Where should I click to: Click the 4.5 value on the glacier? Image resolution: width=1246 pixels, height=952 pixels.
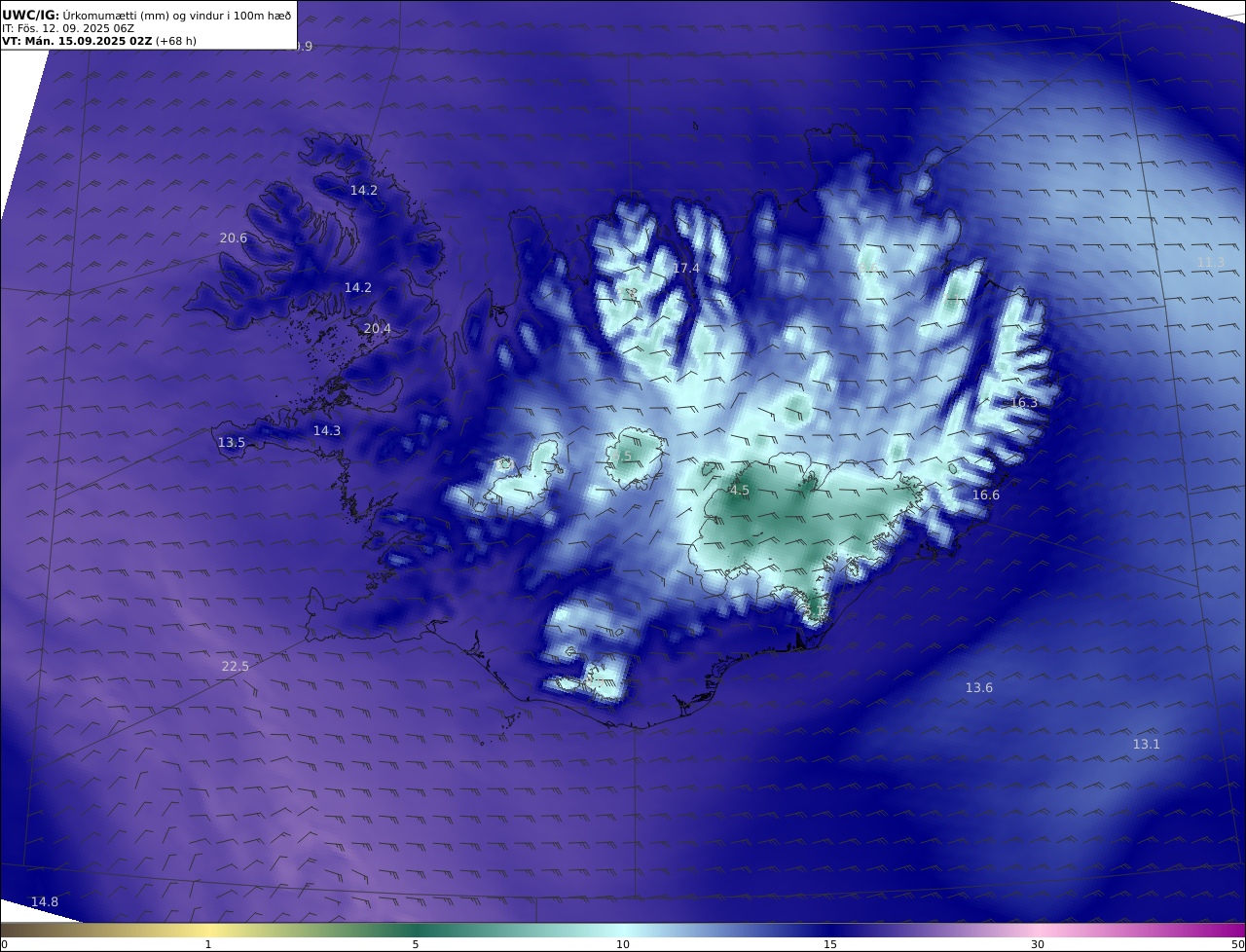740,491
